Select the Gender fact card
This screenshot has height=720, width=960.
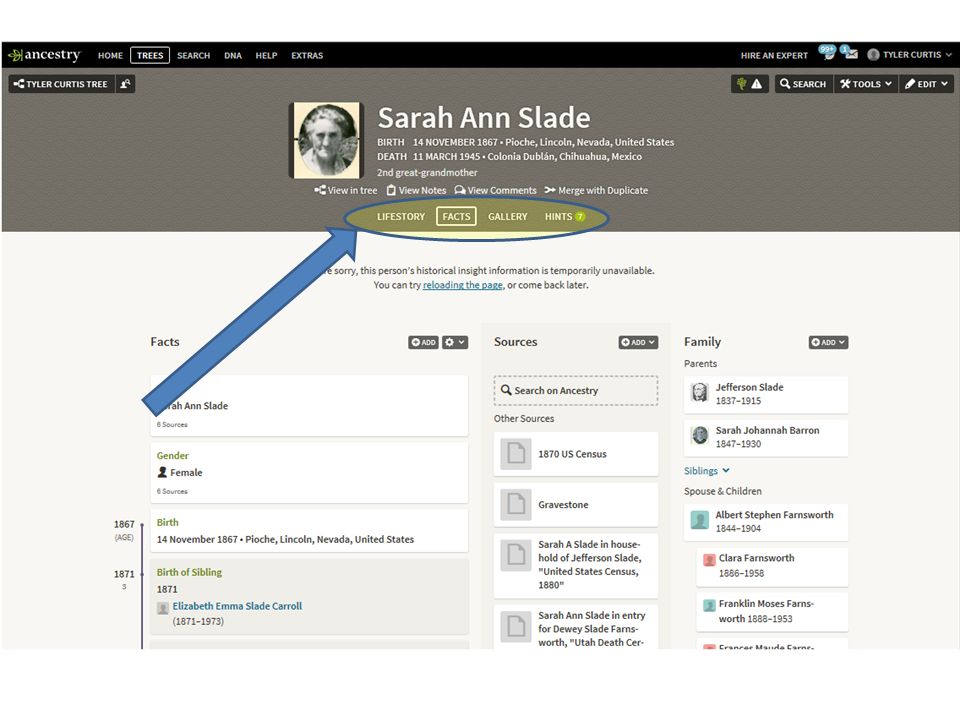(309, 473)
